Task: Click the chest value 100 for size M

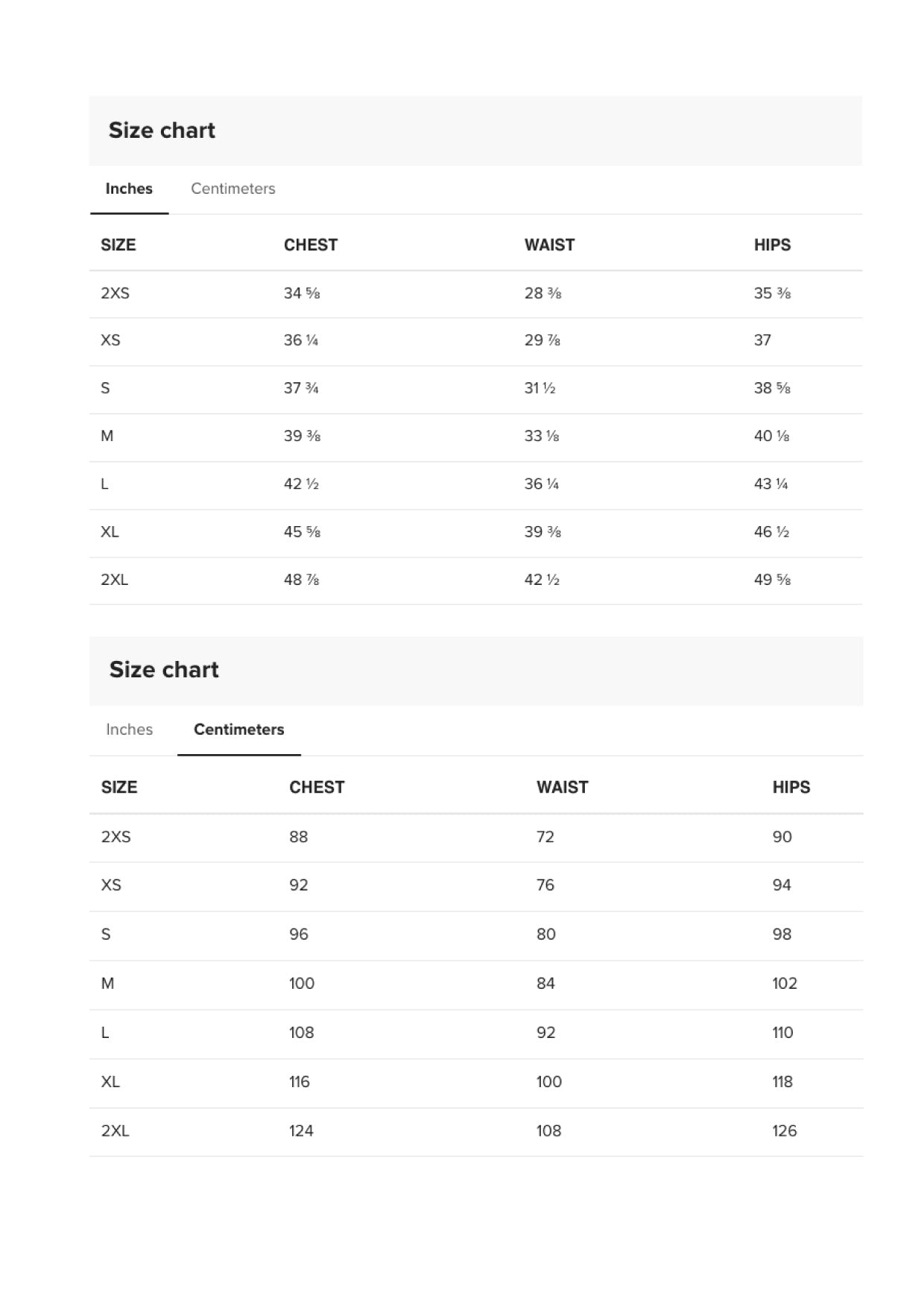Action: pos(301,983)
